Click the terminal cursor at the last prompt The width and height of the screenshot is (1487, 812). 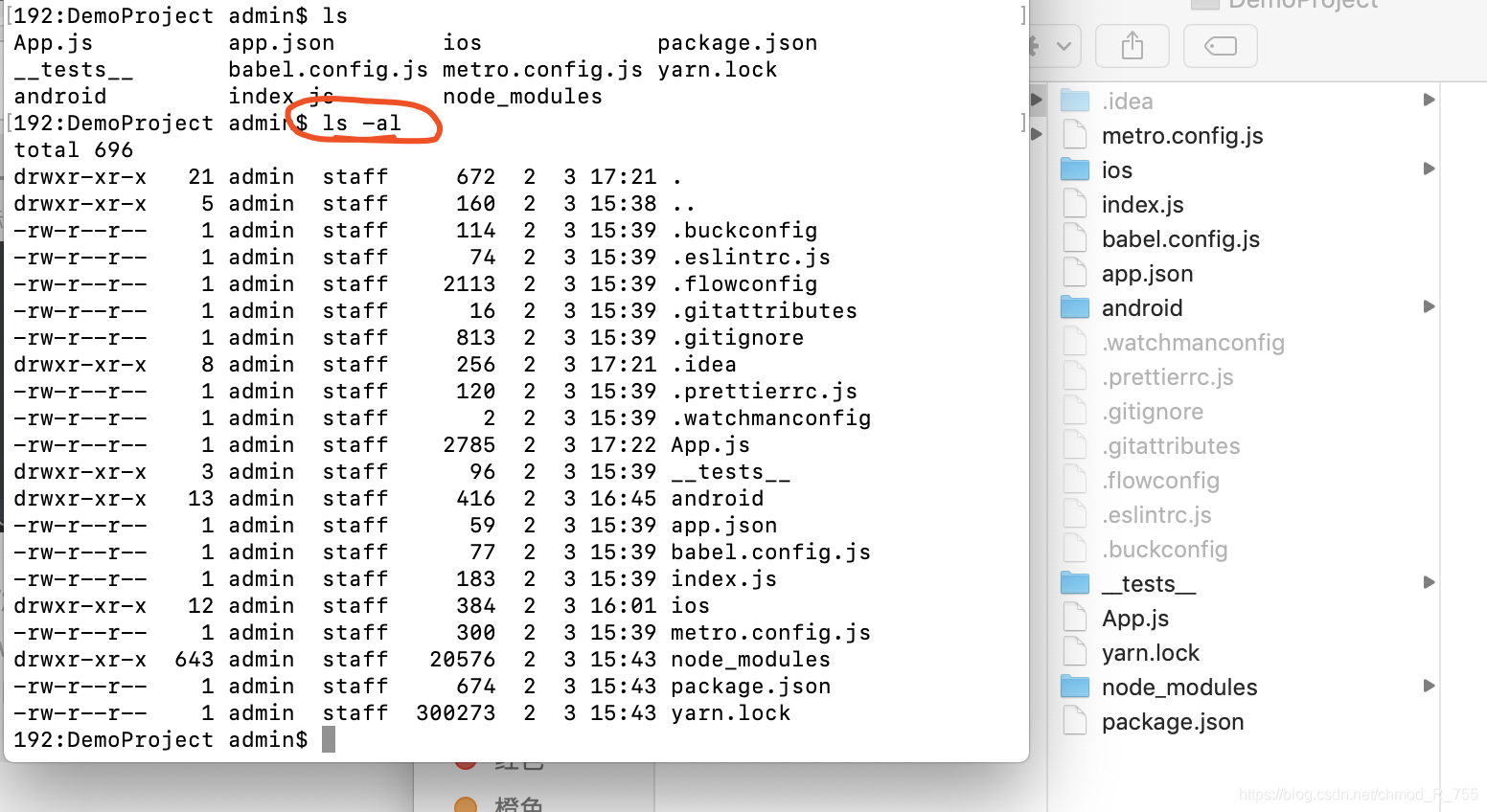pyautogui.click(x=329, y=739)
